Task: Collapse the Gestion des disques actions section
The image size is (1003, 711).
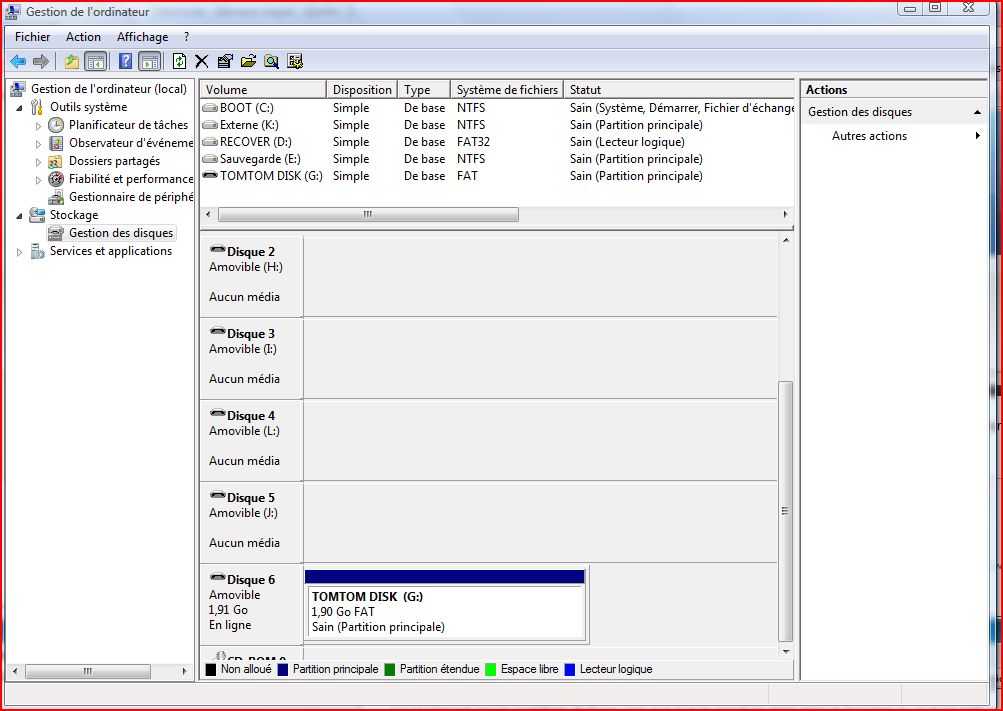Action: pyautogui.click(x=977, y=112)
